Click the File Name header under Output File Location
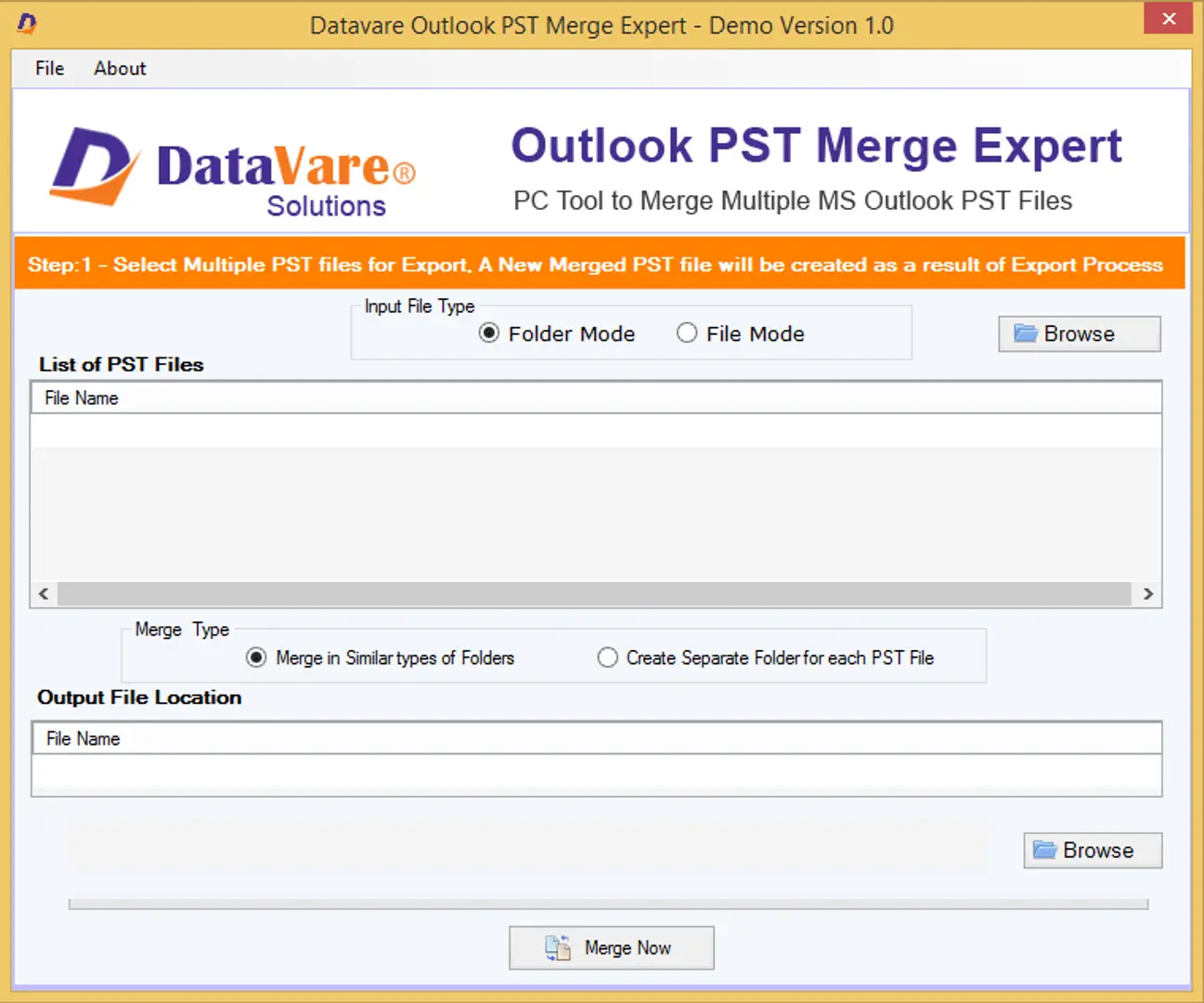Screen dimensions: 1204x1003 click(x=84, y=738)
